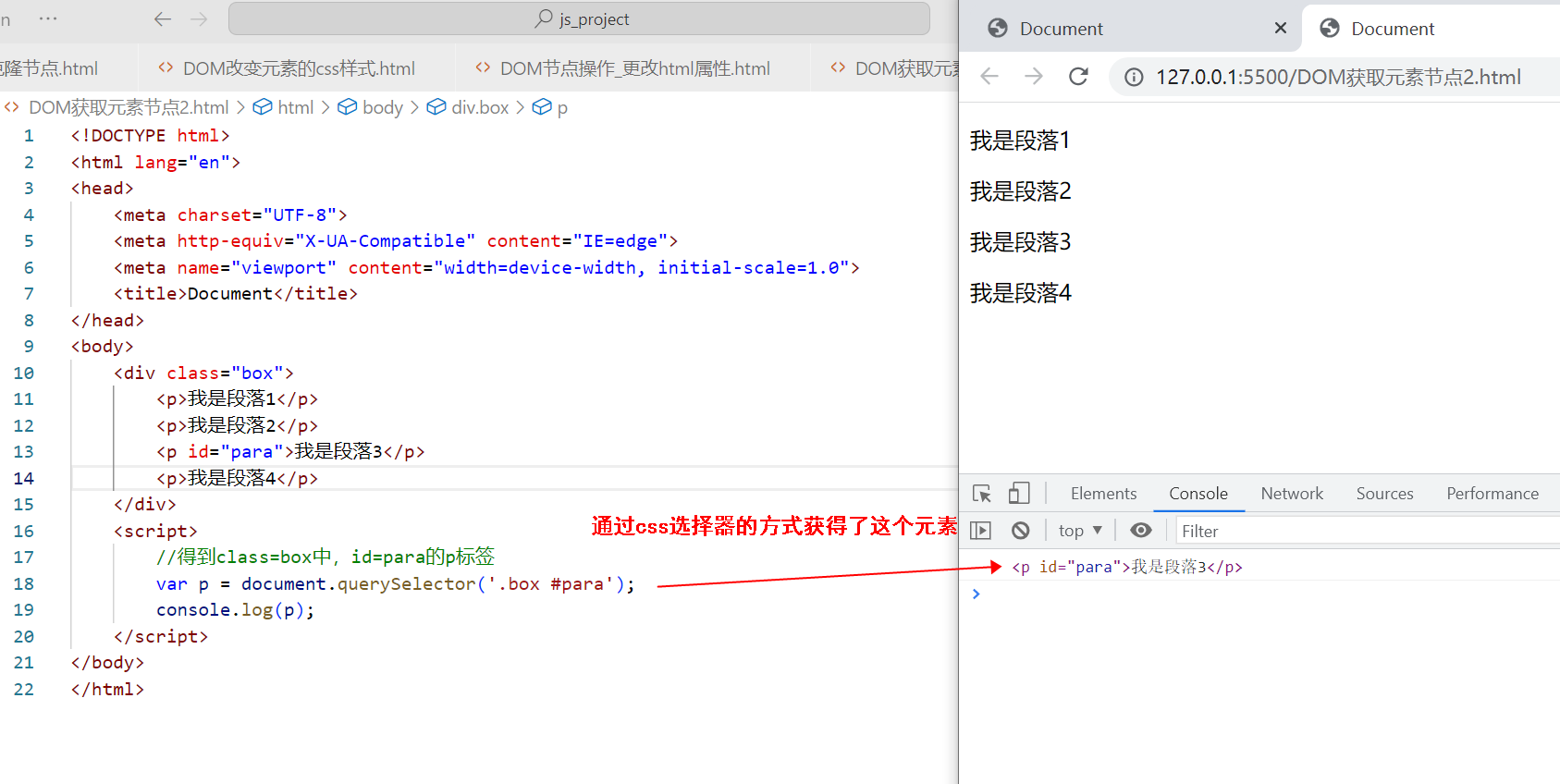Open the DOM获取元素 editor tab
The width and height of the screenshot is (1560, 784).
(893, 68)
